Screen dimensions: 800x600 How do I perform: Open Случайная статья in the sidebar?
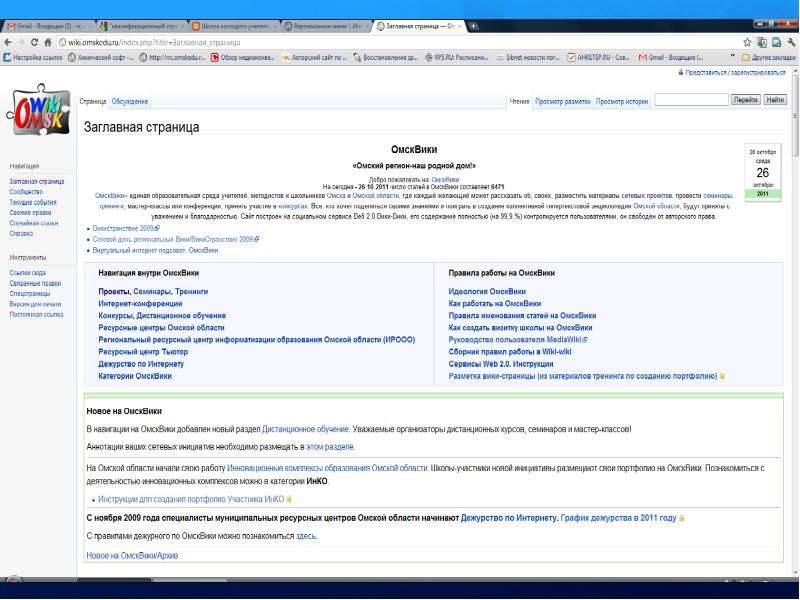(x=34, y=223)
